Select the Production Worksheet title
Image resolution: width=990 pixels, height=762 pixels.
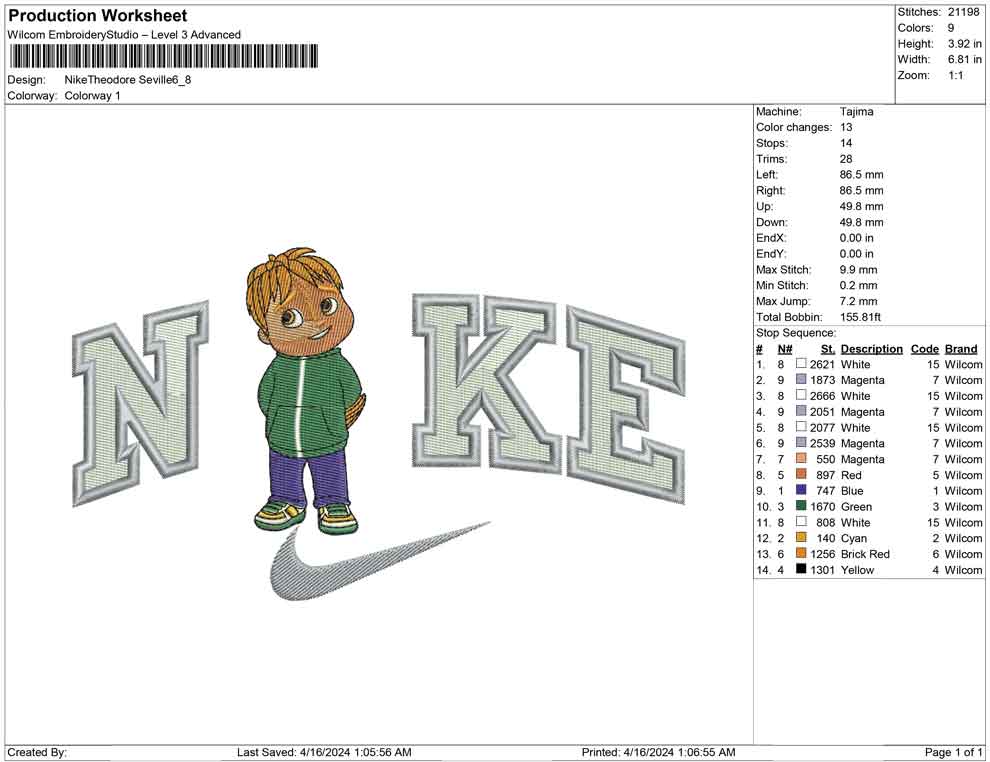98,15
